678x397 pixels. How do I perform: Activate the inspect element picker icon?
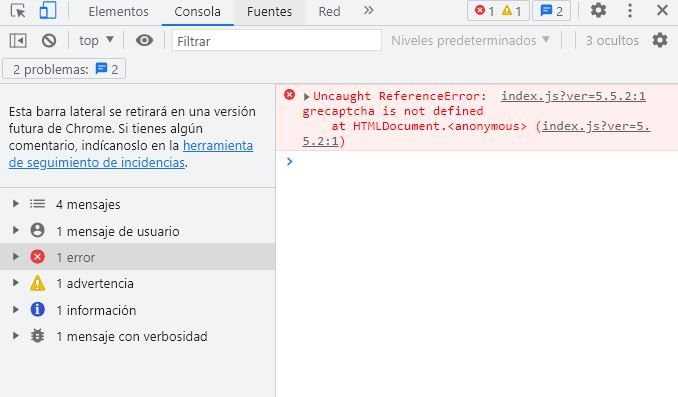click(x=18, y=11)
